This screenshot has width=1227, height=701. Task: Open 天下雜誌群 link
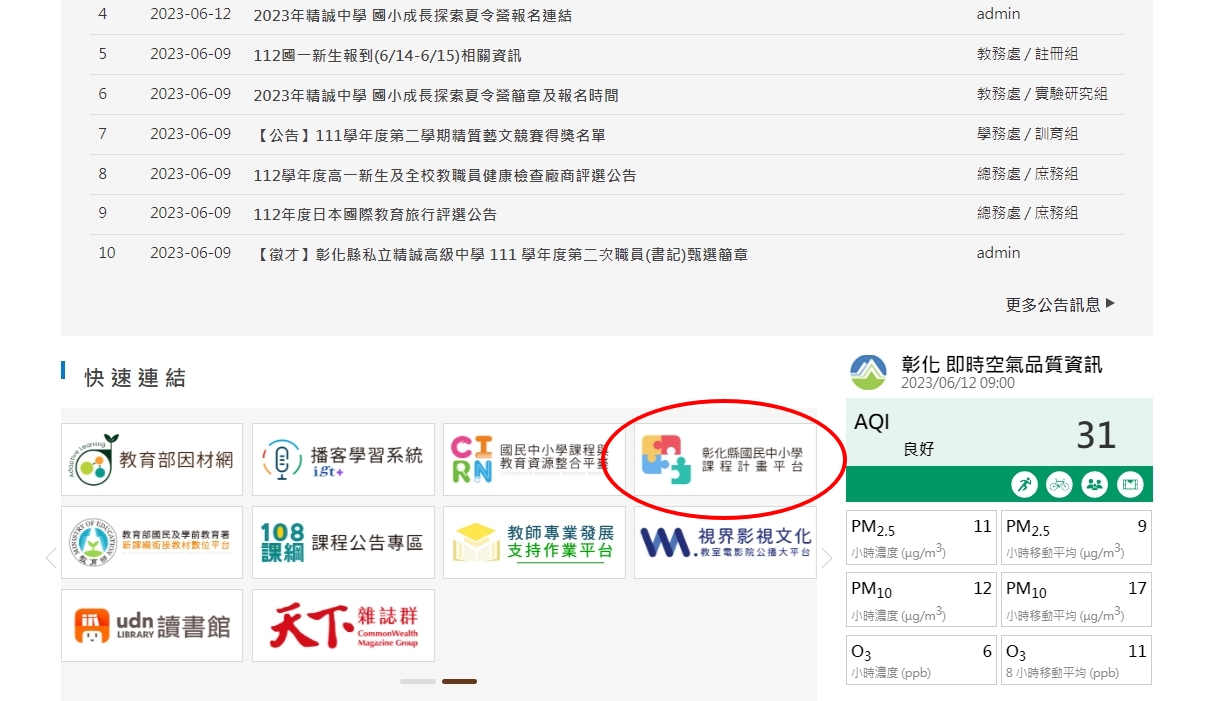pos(343,625)
